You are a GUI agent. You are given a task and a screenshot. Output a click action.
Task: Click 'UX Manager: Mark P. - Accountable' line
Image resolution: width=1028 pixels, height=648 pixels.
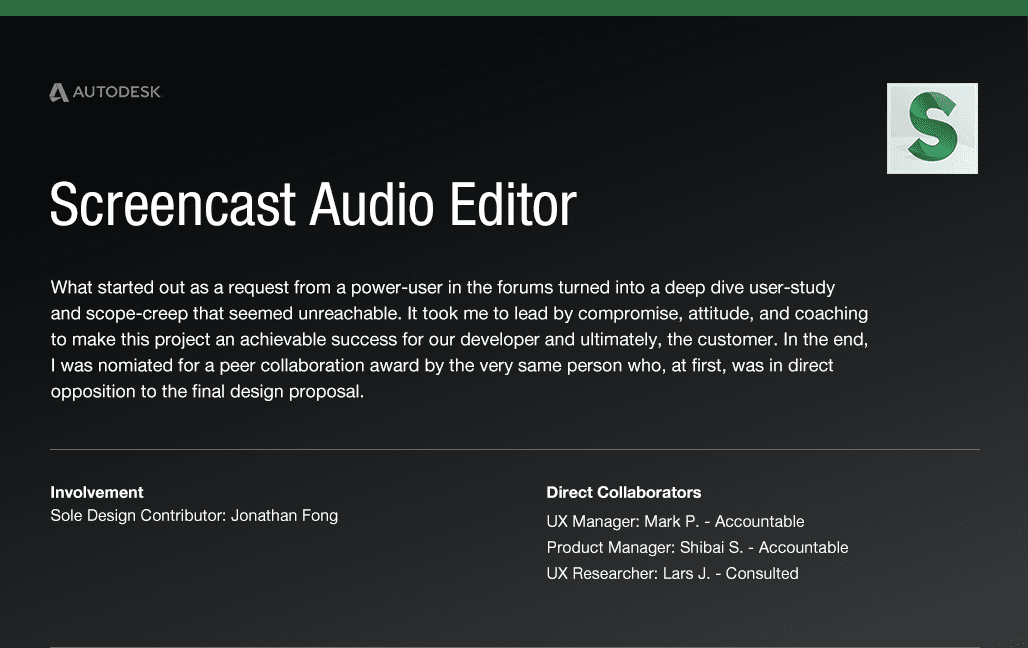[675, 521]
